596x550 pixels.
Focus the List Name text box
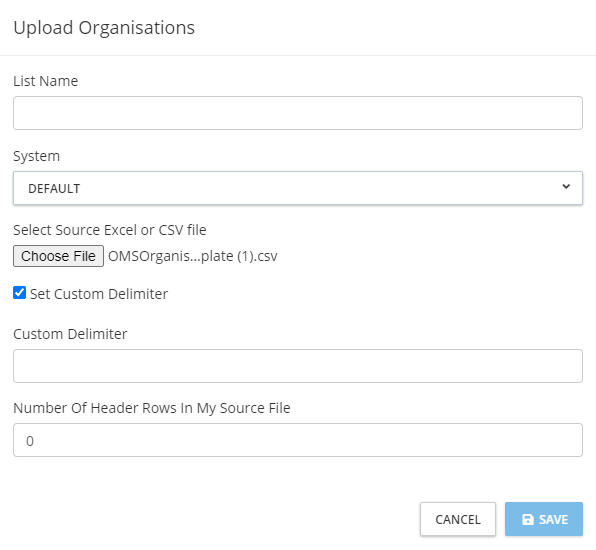click(x=298, y=113)
